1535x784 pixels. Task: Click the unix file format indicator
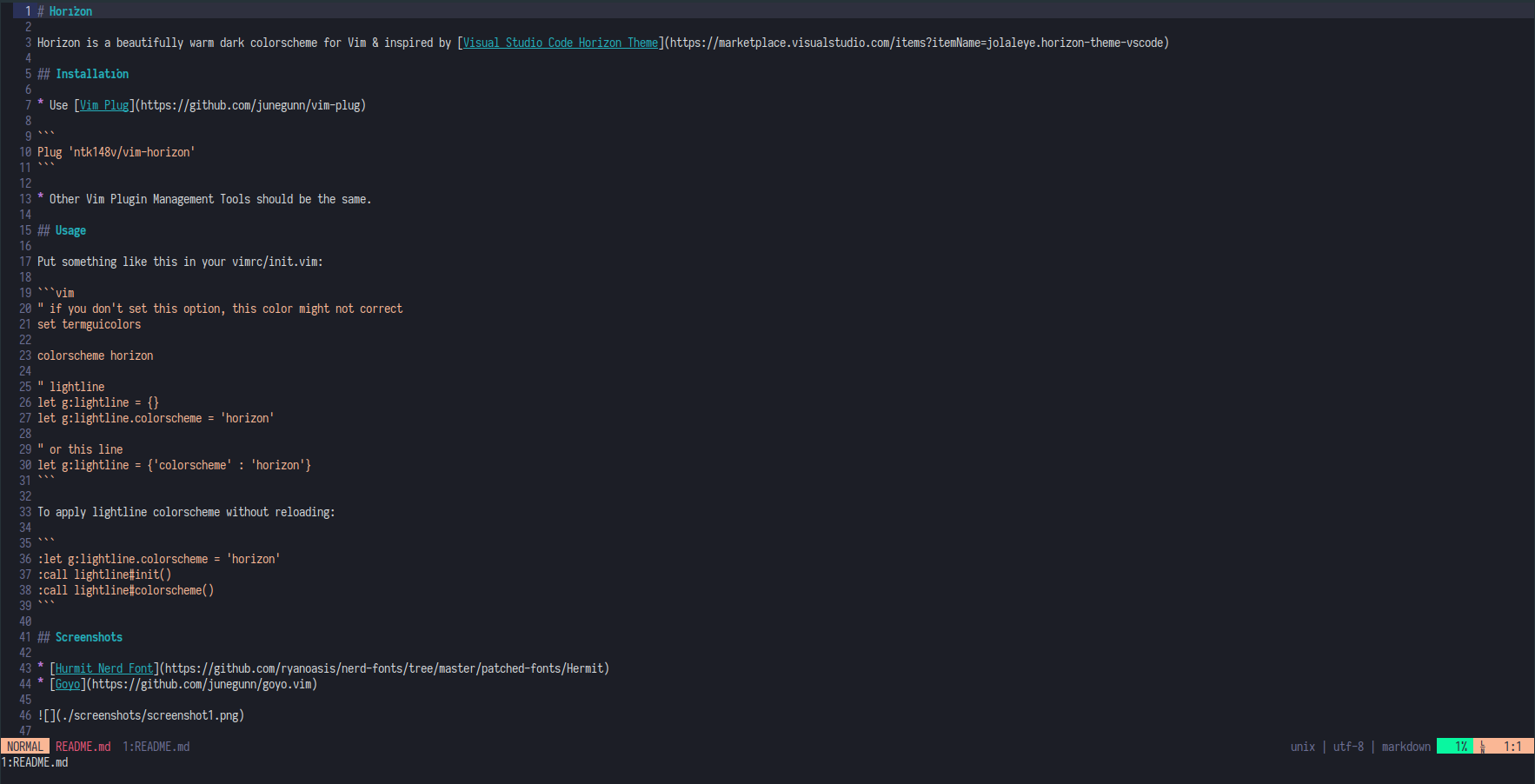pyautogui.click(x=1303, y=747)
